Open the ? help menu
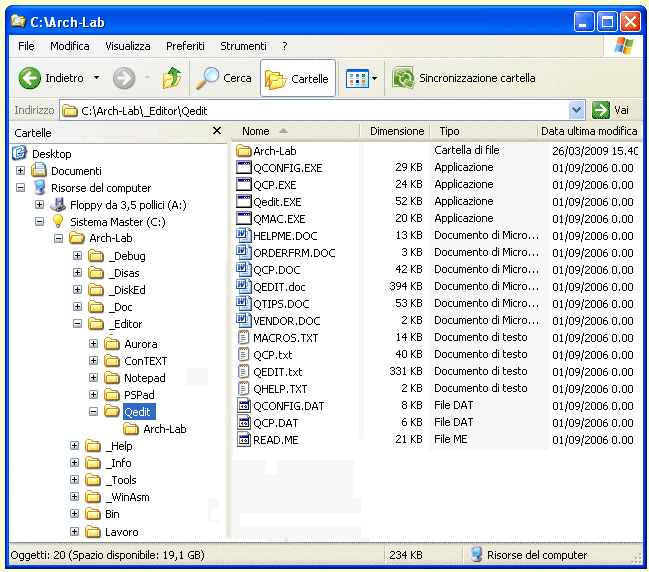The width and height of the screenshot is (649, 572). (x=285, y=46)
